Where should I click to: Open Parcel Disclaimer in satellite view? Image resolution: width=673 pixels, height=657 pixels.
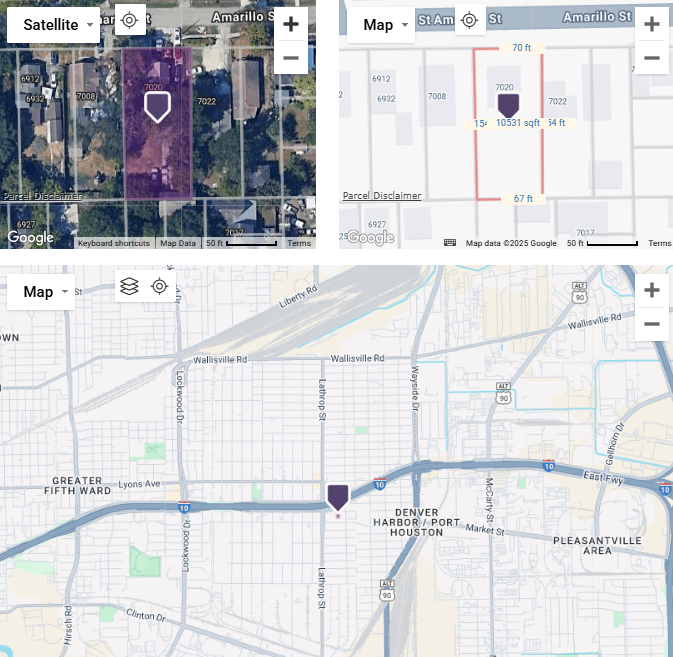click(x=42, y=196)
